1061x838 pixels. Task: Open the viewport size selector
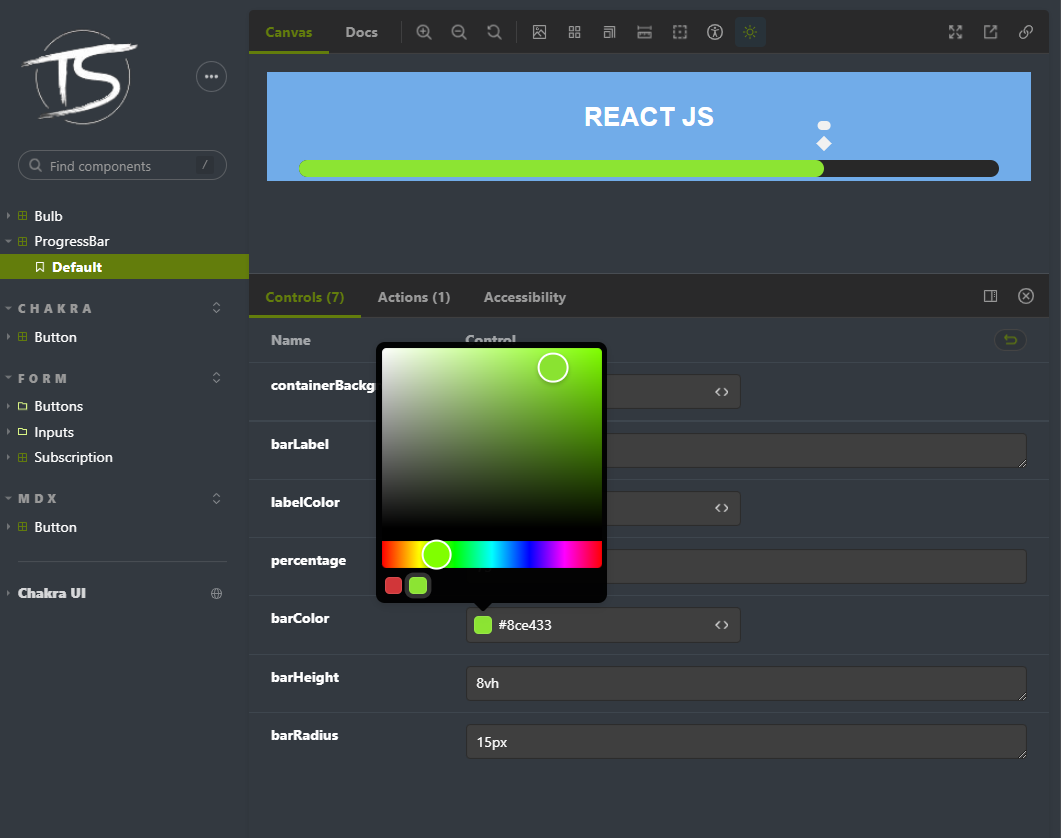610,32
